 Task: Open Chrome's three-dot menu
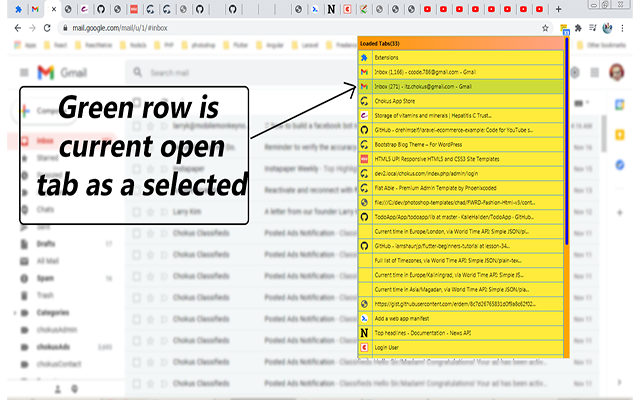coord(622,28)
